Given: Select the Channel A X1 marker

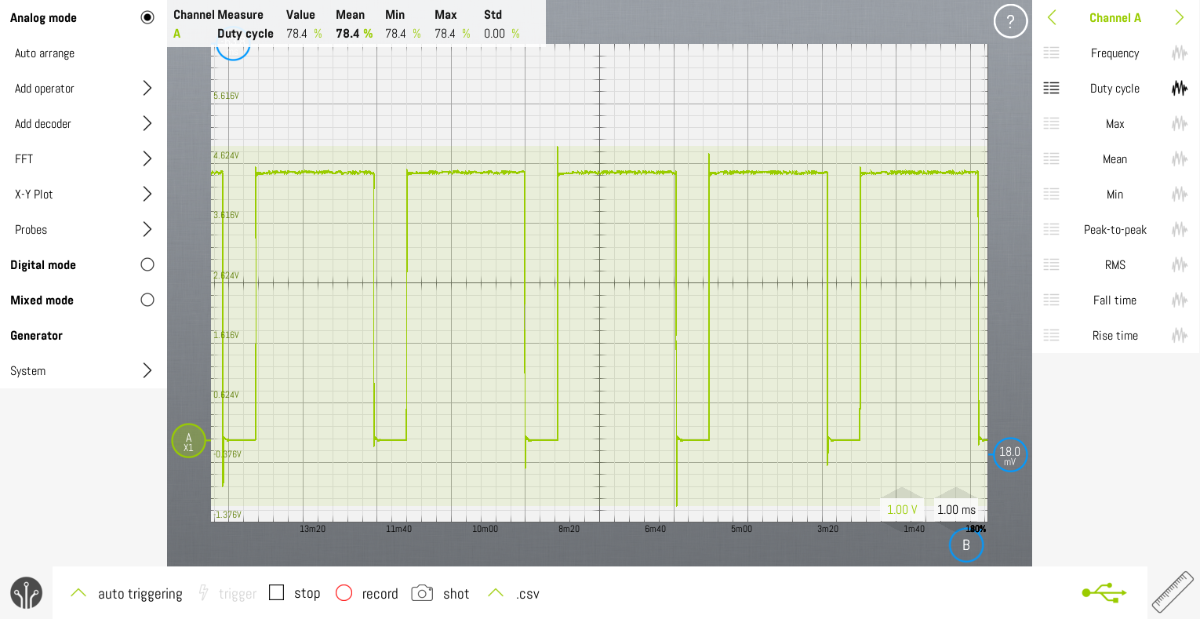Looking at the screenshot, I should [188, 441].
